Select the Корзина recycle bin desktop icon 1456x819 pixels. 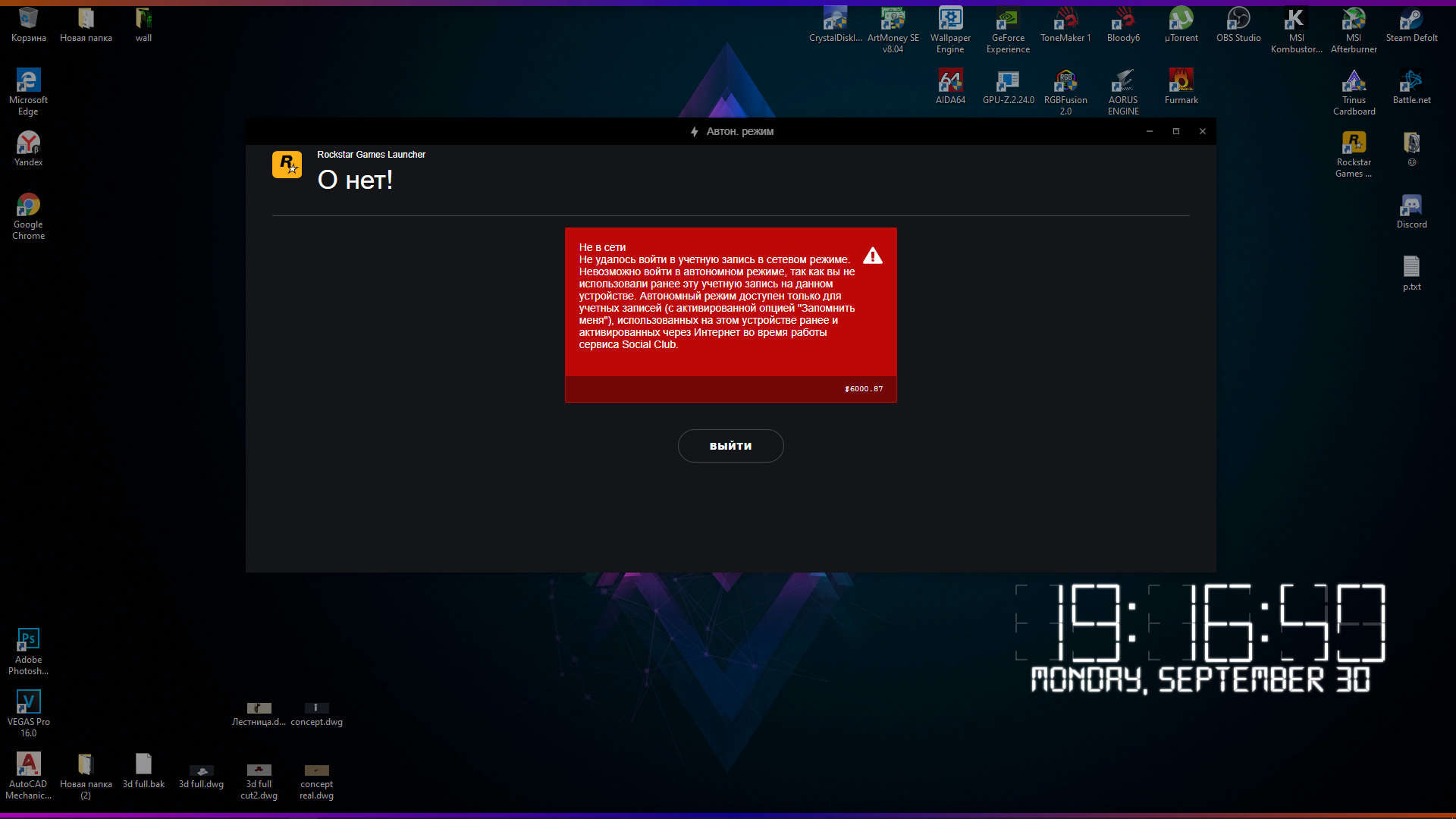29,24
